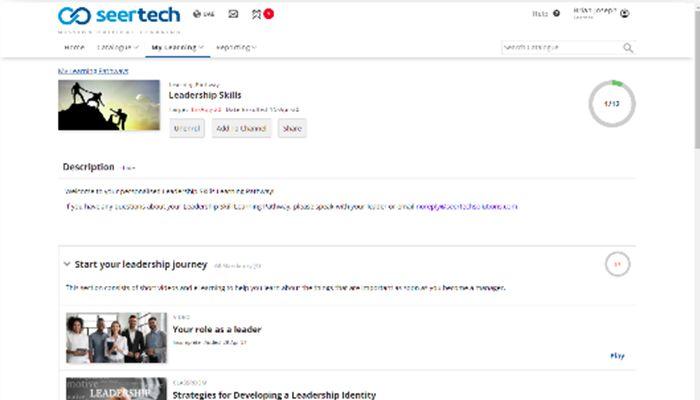Screen dimensions: 700x400
Task: Open the Catalogue dropdown menu
Action: coord(118,47)
